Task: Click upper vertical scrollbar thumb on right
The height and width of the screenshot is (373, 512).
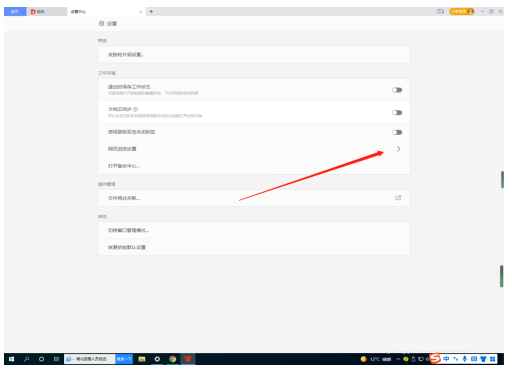Action: pos(502,179)
